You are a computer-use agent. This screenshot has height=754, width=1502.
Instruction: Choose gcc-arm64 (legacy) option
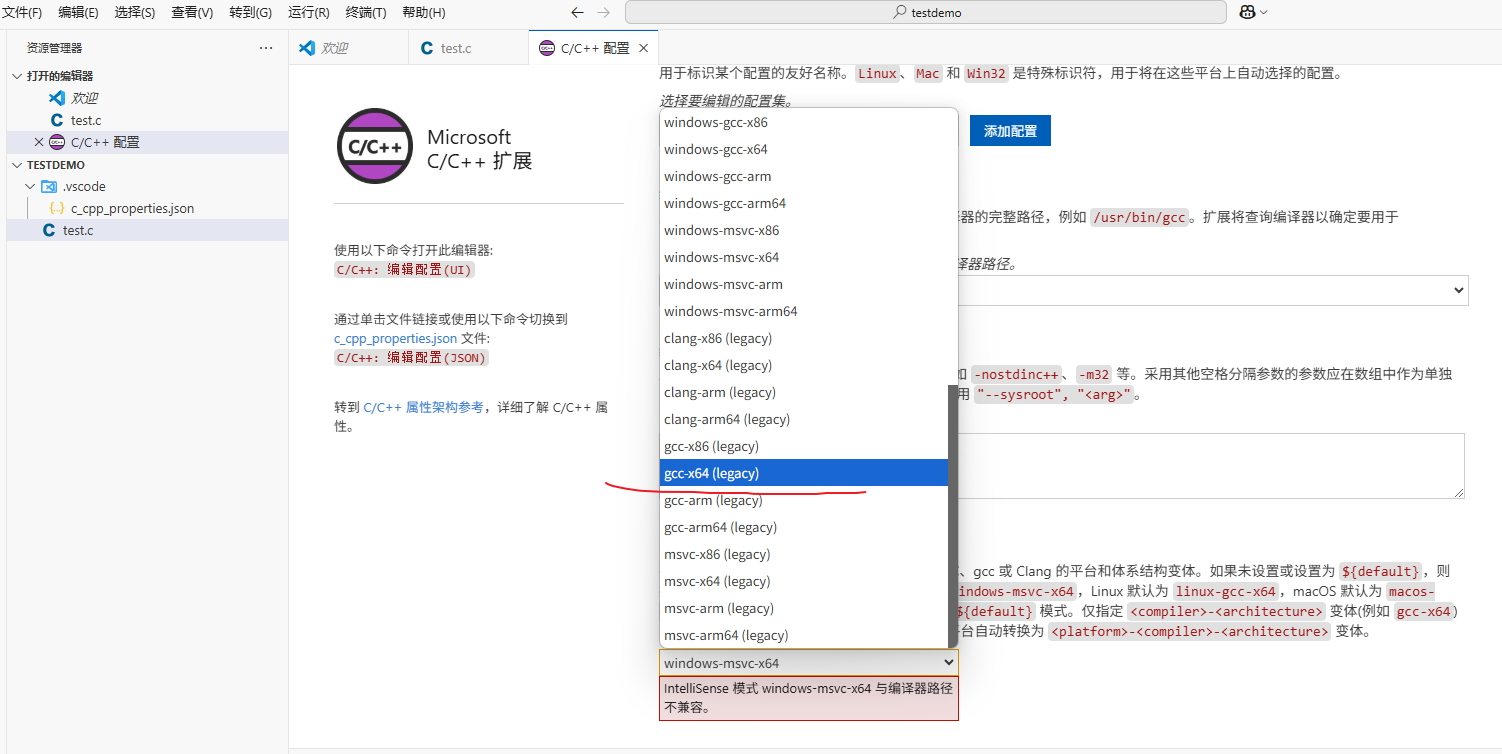pyautogui.click(x=804, y=527)
